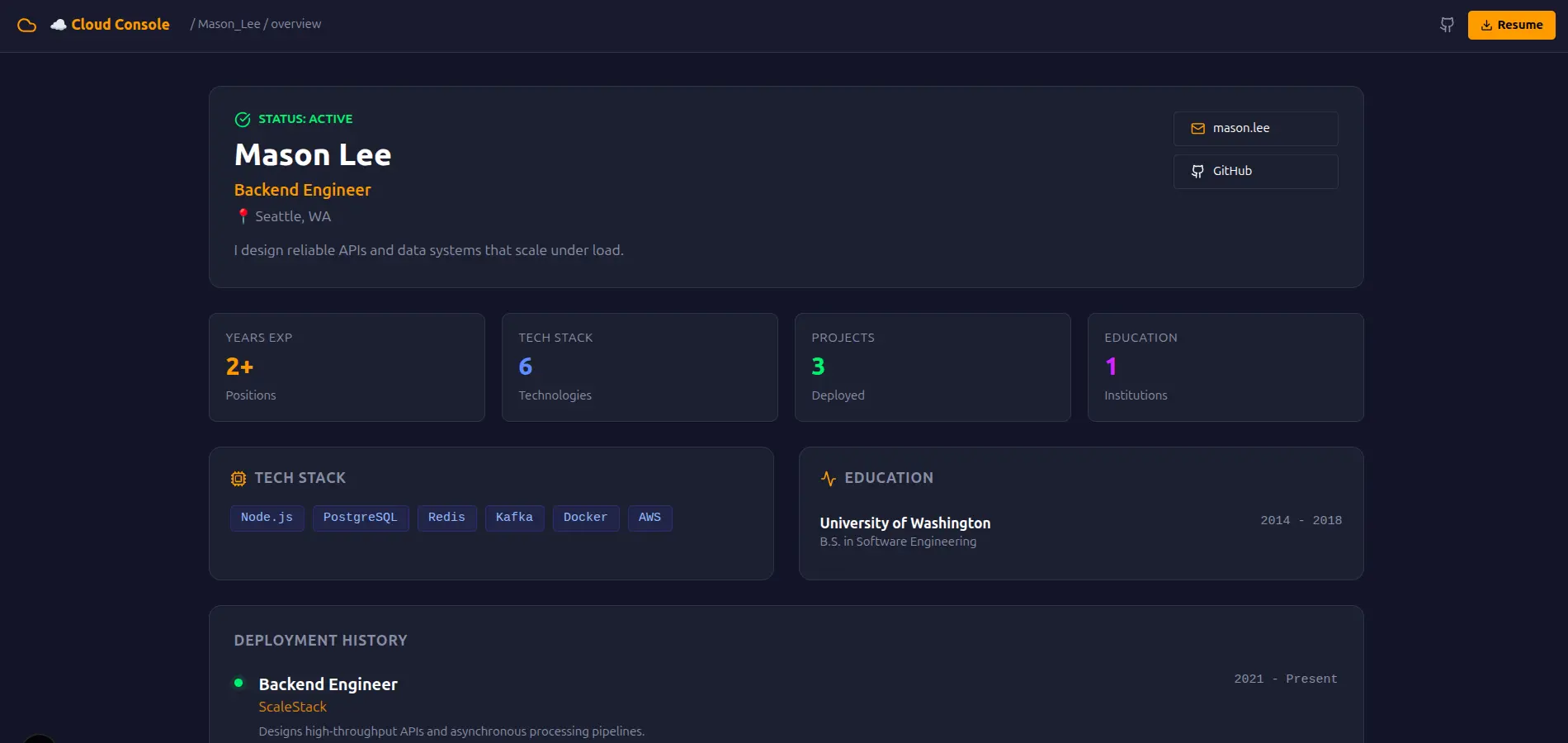Select the Node.js technology tag

coord(267,518)
